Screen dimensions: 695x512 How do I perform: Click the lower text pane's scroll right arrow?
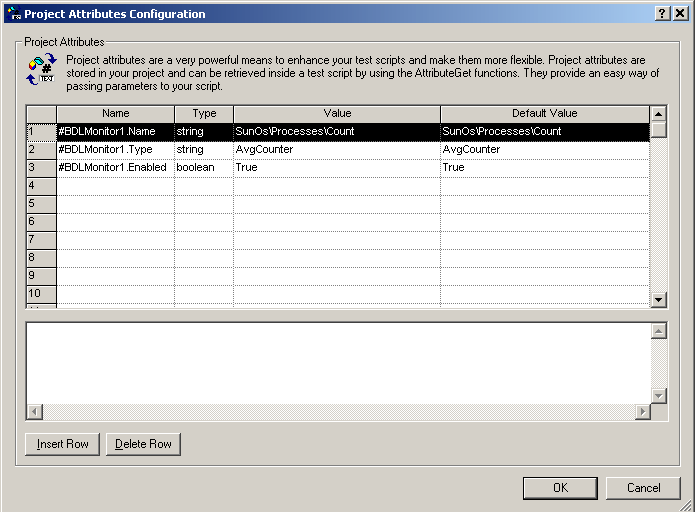pyautogui.click(x=640, y=412)
